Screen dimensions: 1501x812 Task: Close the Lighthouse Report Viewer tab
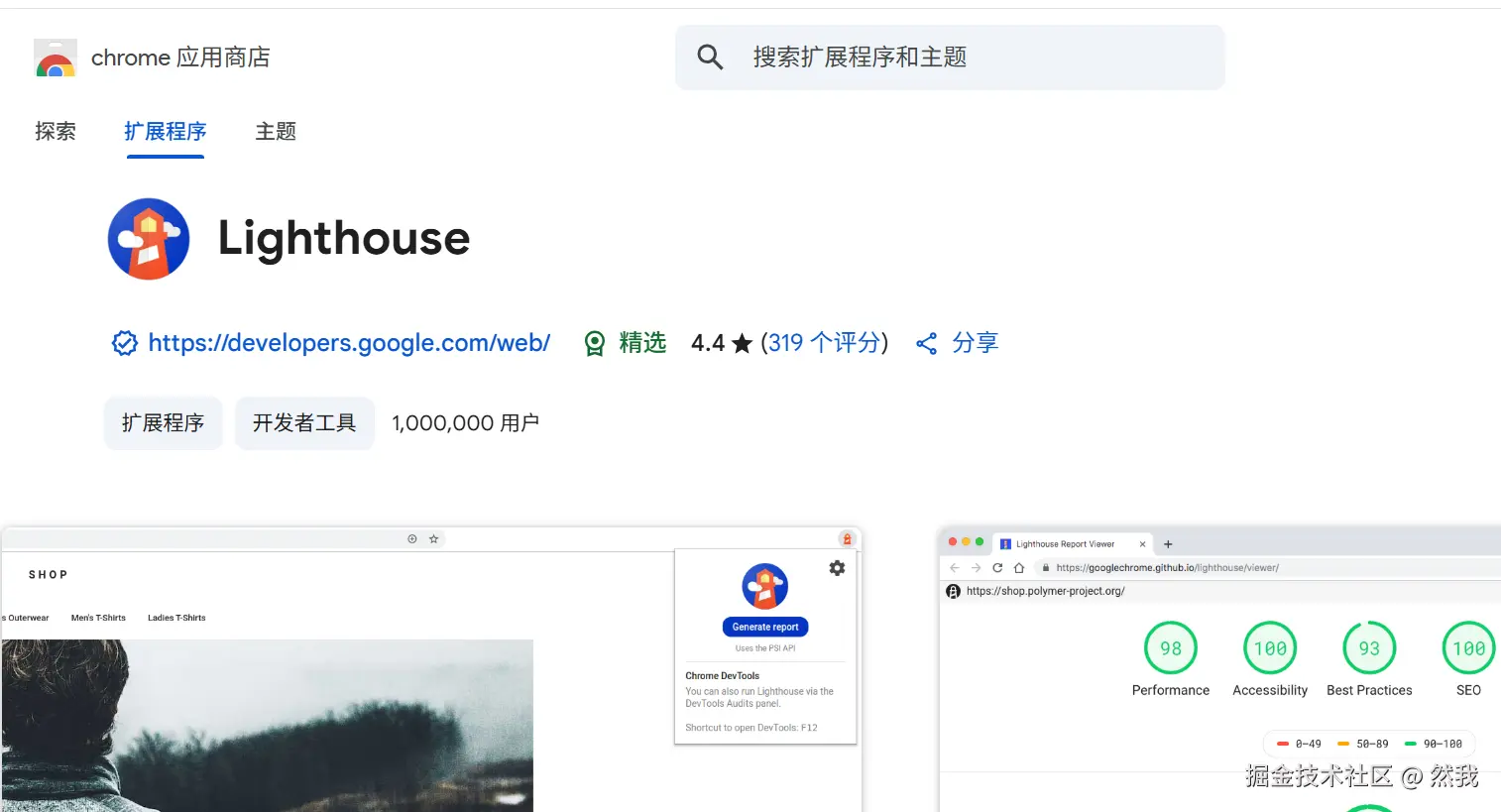point(1142,544)
